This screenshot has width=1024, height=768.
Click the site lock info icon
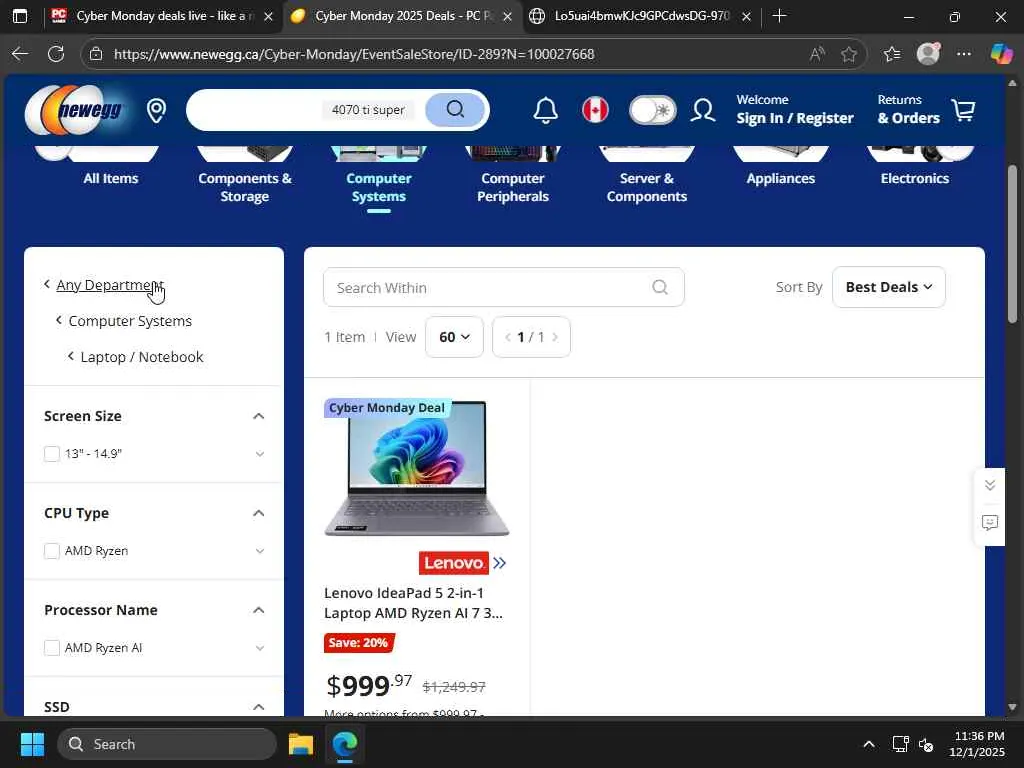pyautogui.click(x=96, y=54)
